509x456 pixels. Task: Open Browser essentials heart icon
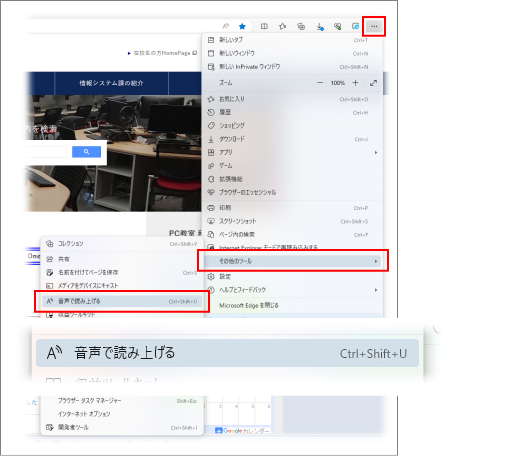(338, 26)
